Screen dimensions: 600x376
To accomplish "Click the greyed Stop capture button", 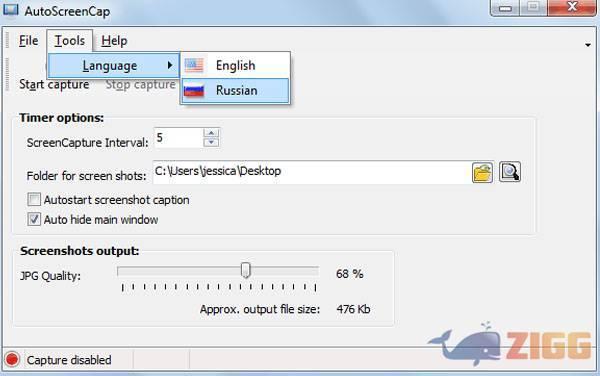I will (x=140, y=85).
